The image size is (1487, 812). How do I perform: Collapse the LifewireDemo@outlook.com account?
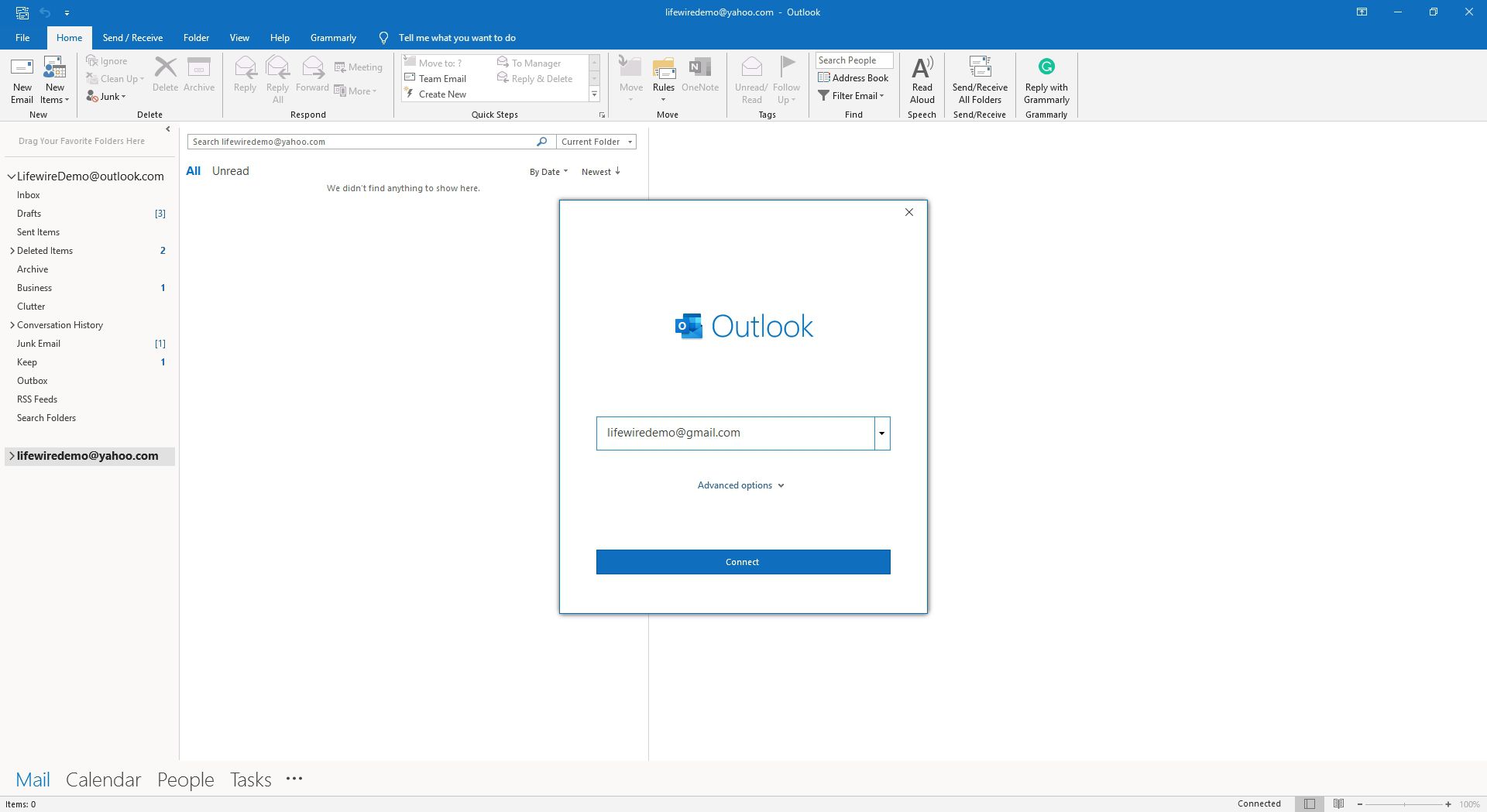pyautogui.click(x=12, y=176)
